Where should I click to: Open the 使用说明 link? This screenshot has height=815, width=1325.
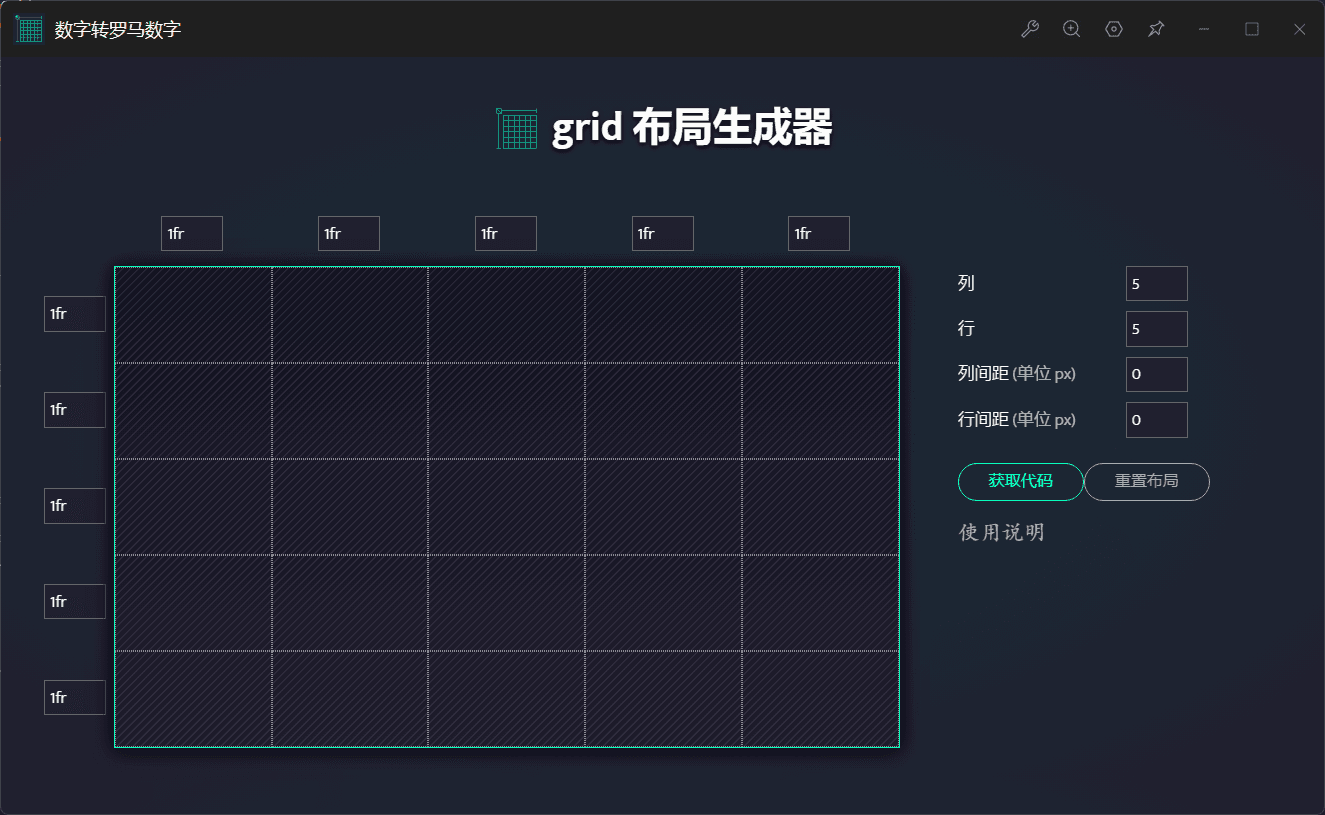coord(1001,532)
